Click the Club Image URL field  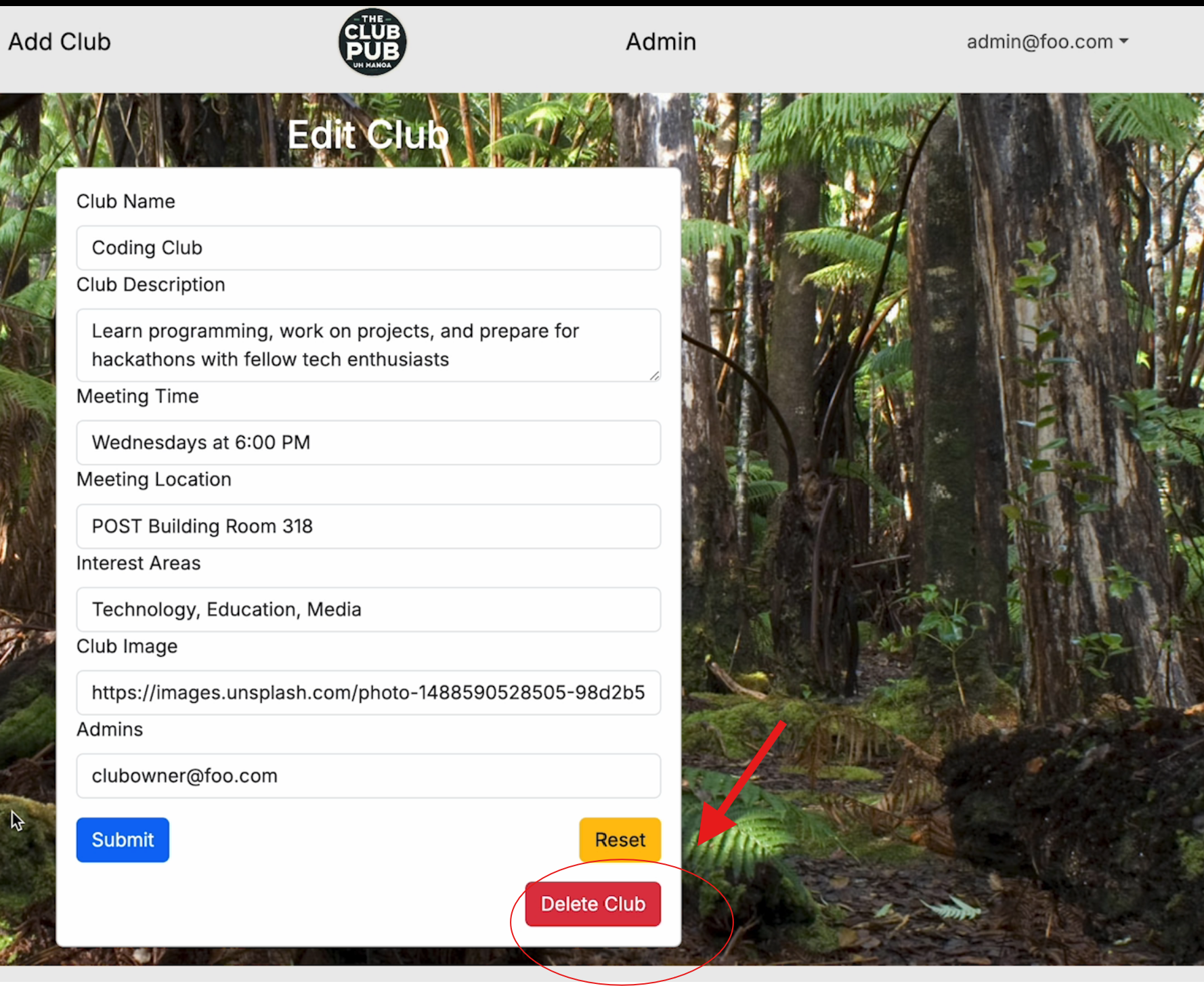368,693
